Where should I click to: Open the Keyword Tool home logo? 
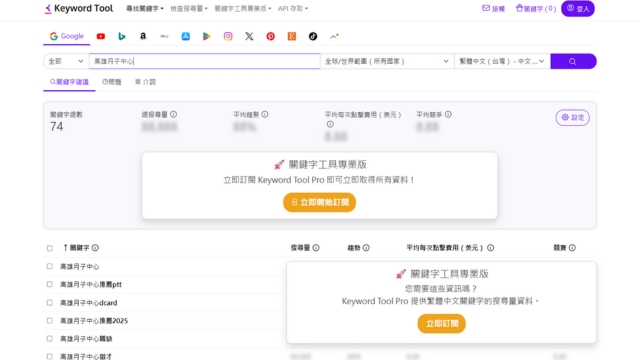[79, 9]
